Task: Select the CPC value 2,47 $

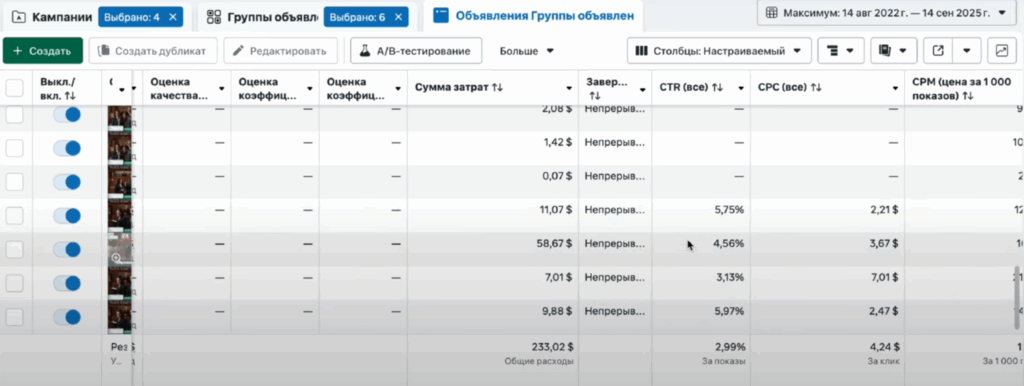Action: [884, 311]
